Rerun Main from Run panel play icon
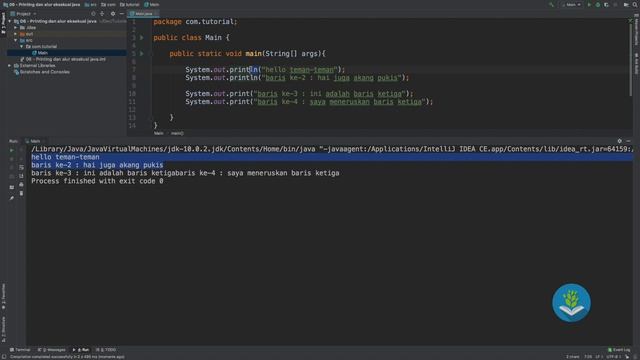 coord(12,150)
